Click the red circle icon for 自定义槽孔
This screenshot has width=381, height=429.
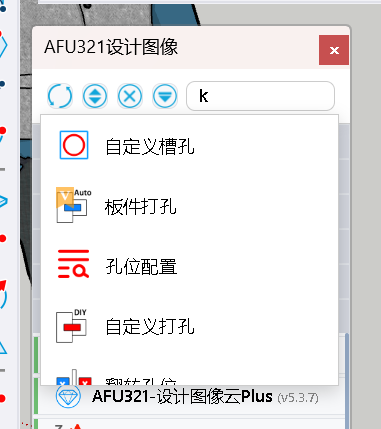(x=74, y=145)
